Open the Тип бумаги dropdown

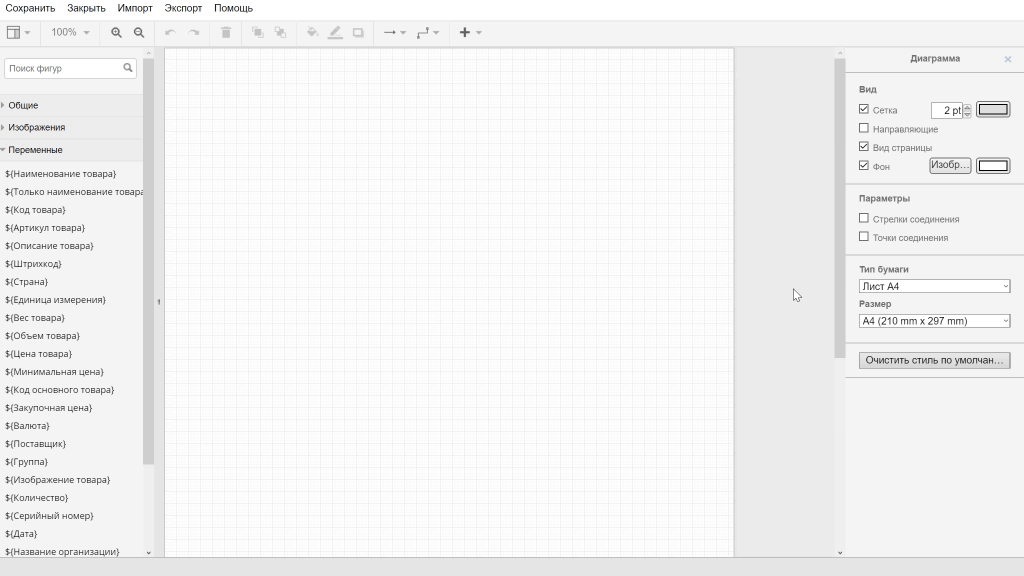(x=934, y=286)
